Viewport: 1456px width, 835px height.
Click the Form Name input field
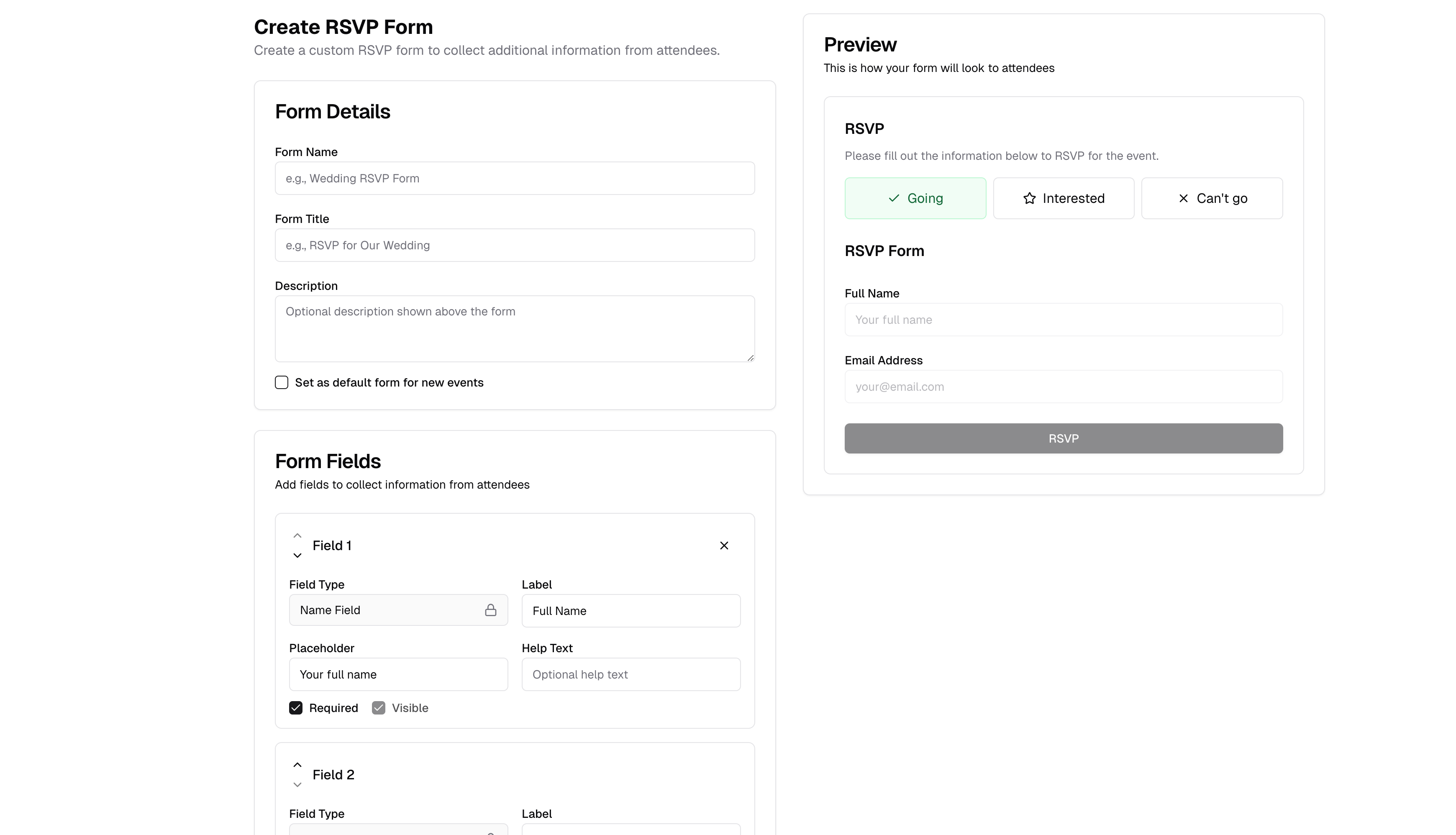(514, 178)
